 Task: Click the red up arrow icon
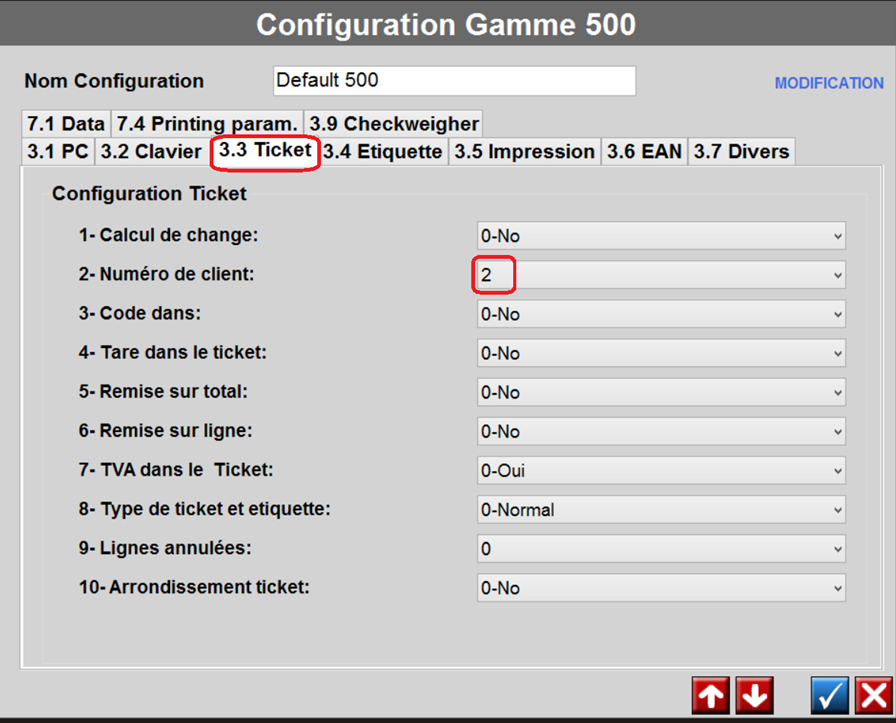(x=710, y=695)
